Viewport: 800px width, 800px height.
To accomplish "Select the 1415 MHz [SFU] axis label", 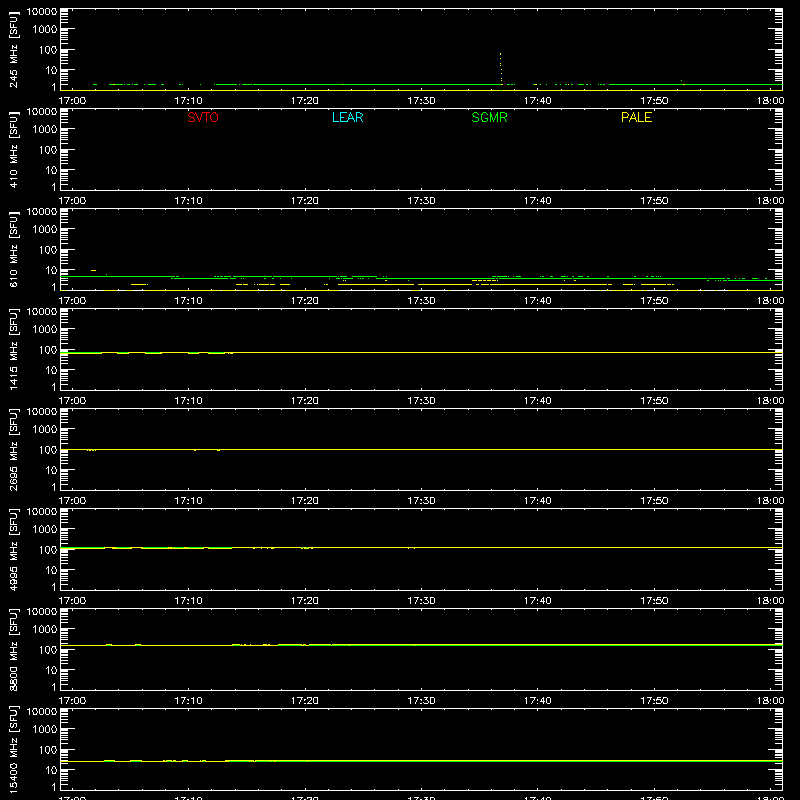I will pos(13,349).
